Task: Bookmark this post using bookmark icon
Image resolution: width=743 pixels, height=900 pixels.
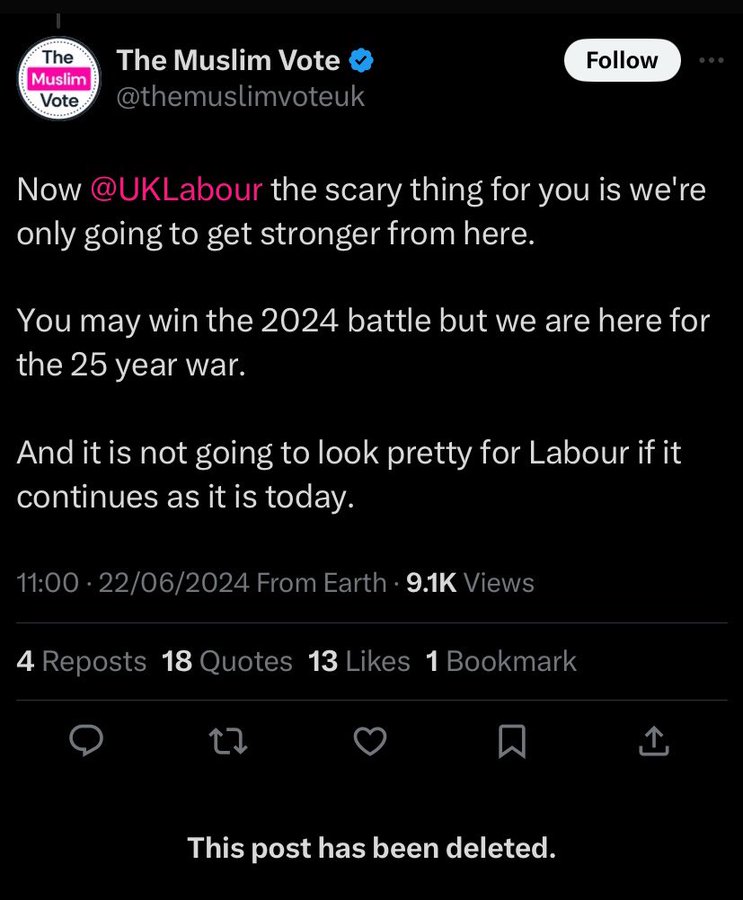Action: click(x=512, y=741)
